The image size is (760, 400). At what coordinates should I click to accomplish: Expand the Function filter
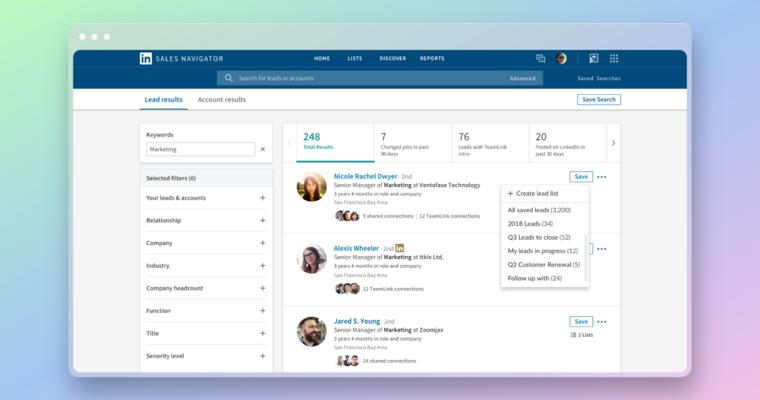(x=263, y=311)
